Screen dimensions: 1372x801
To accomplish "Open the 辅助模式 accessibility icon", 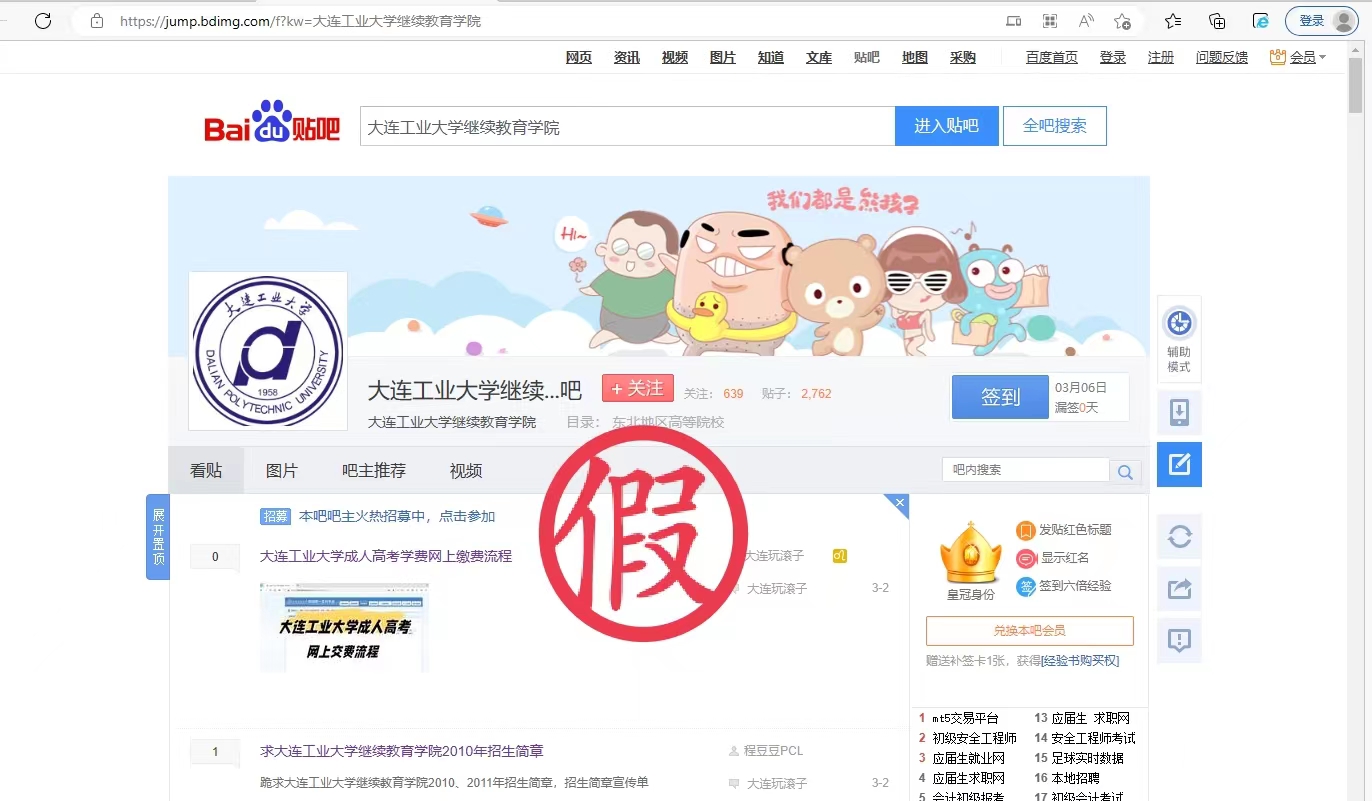I will tap(1179, 339).
